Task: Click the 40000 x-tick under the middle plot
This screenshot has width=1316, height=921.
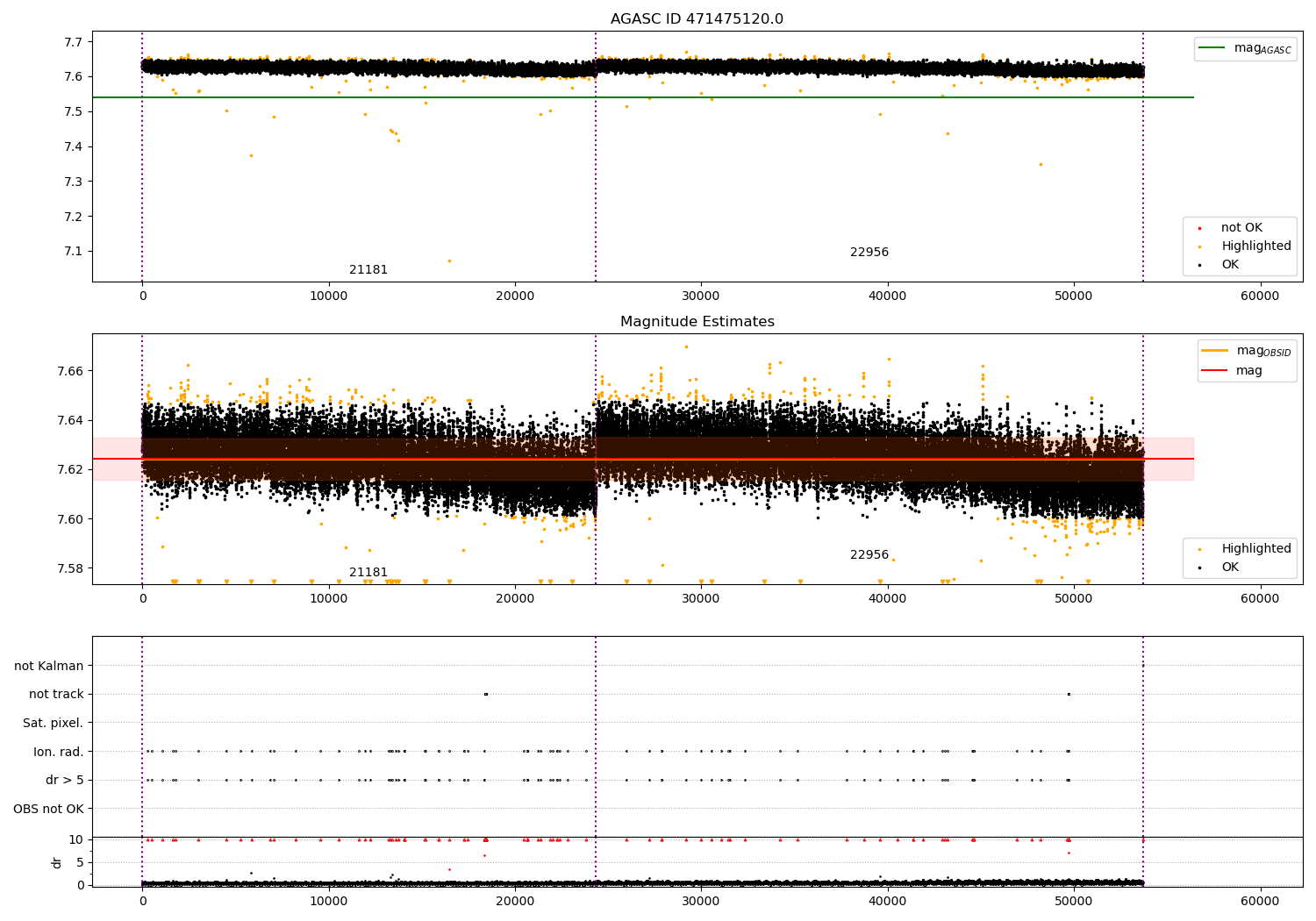Action: tap(887, 599)
